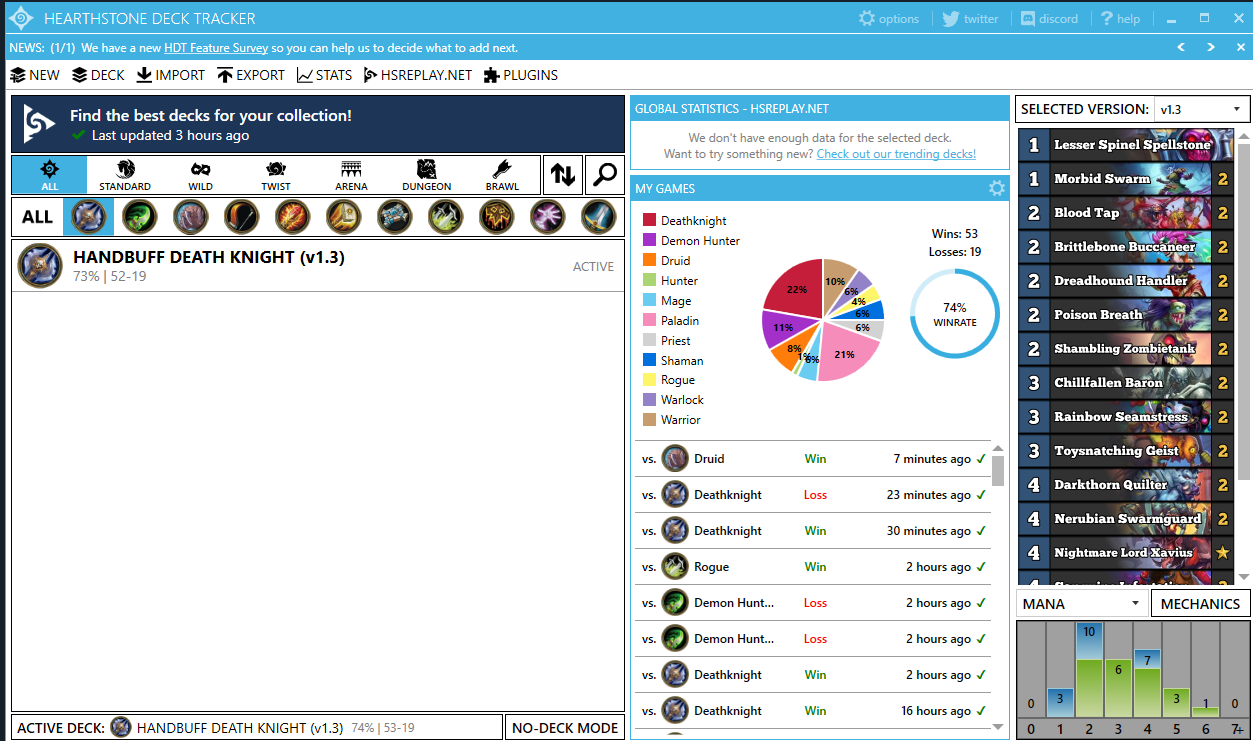Screen dimensions: 1253x741
Task: Click the Hearthstone Deck Tracker logo
Action: [x=21, y=18]
